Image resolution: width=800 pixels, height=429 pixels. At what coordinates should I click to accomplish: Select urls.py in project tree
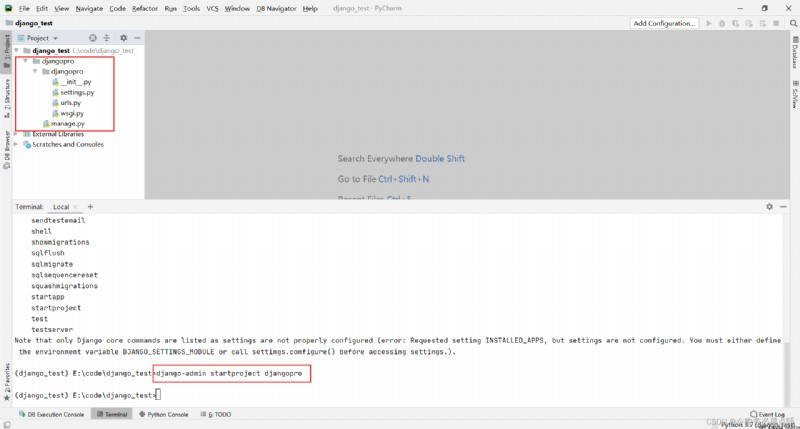coord(67,103)
